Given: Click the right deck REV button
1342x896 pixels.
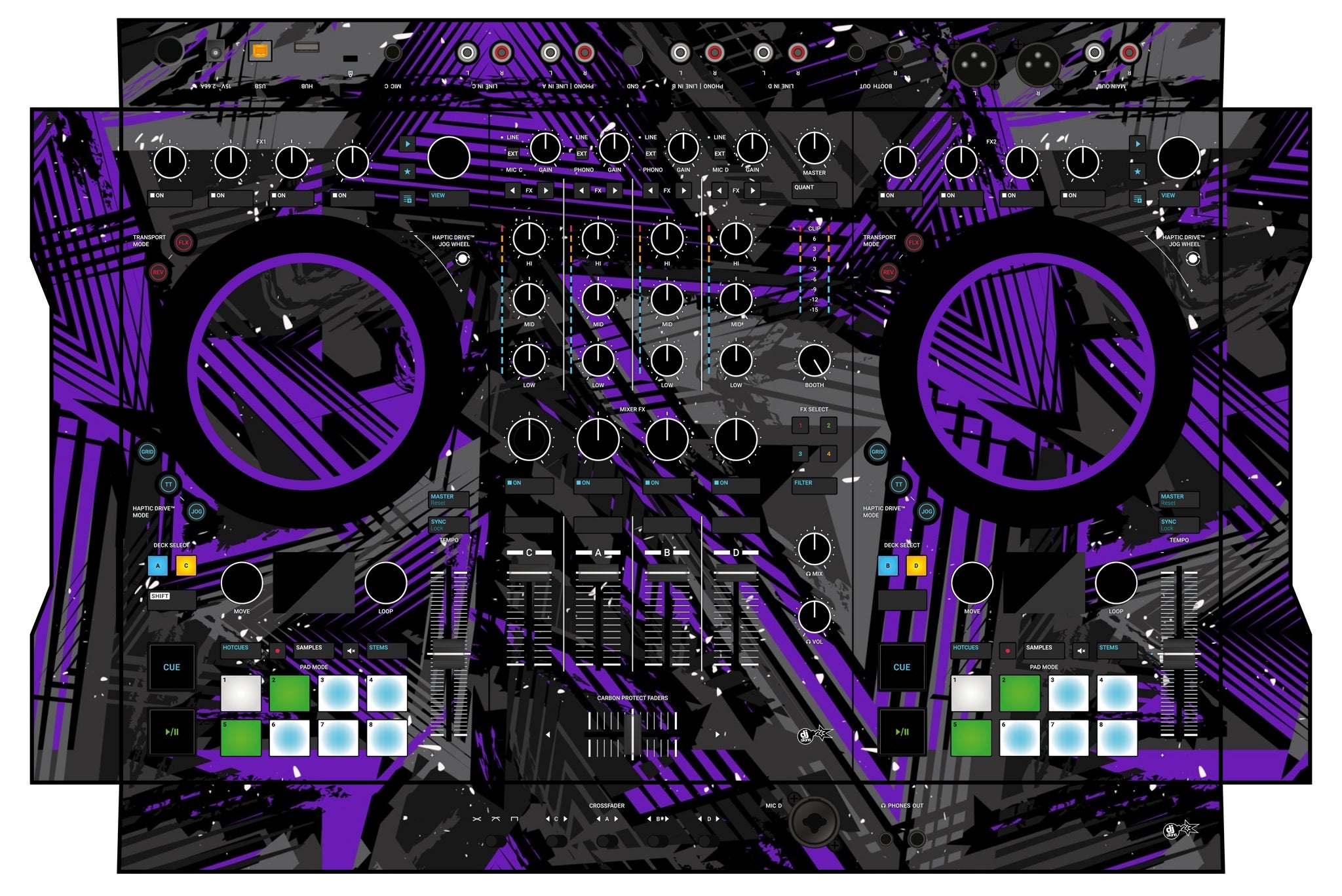Looking at the screenshot, I should pos(888,272).
